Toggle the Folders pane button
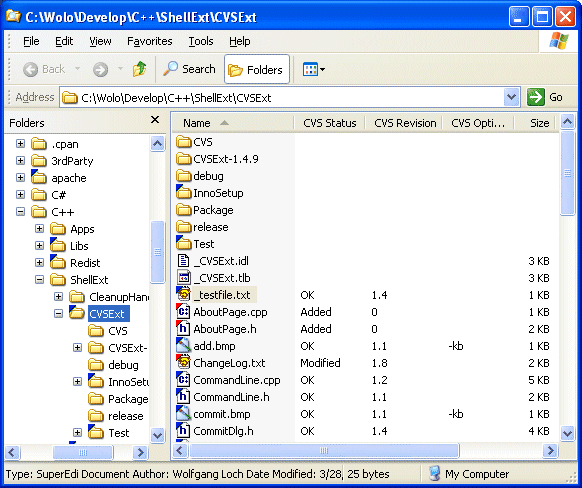 coord(257,69)
